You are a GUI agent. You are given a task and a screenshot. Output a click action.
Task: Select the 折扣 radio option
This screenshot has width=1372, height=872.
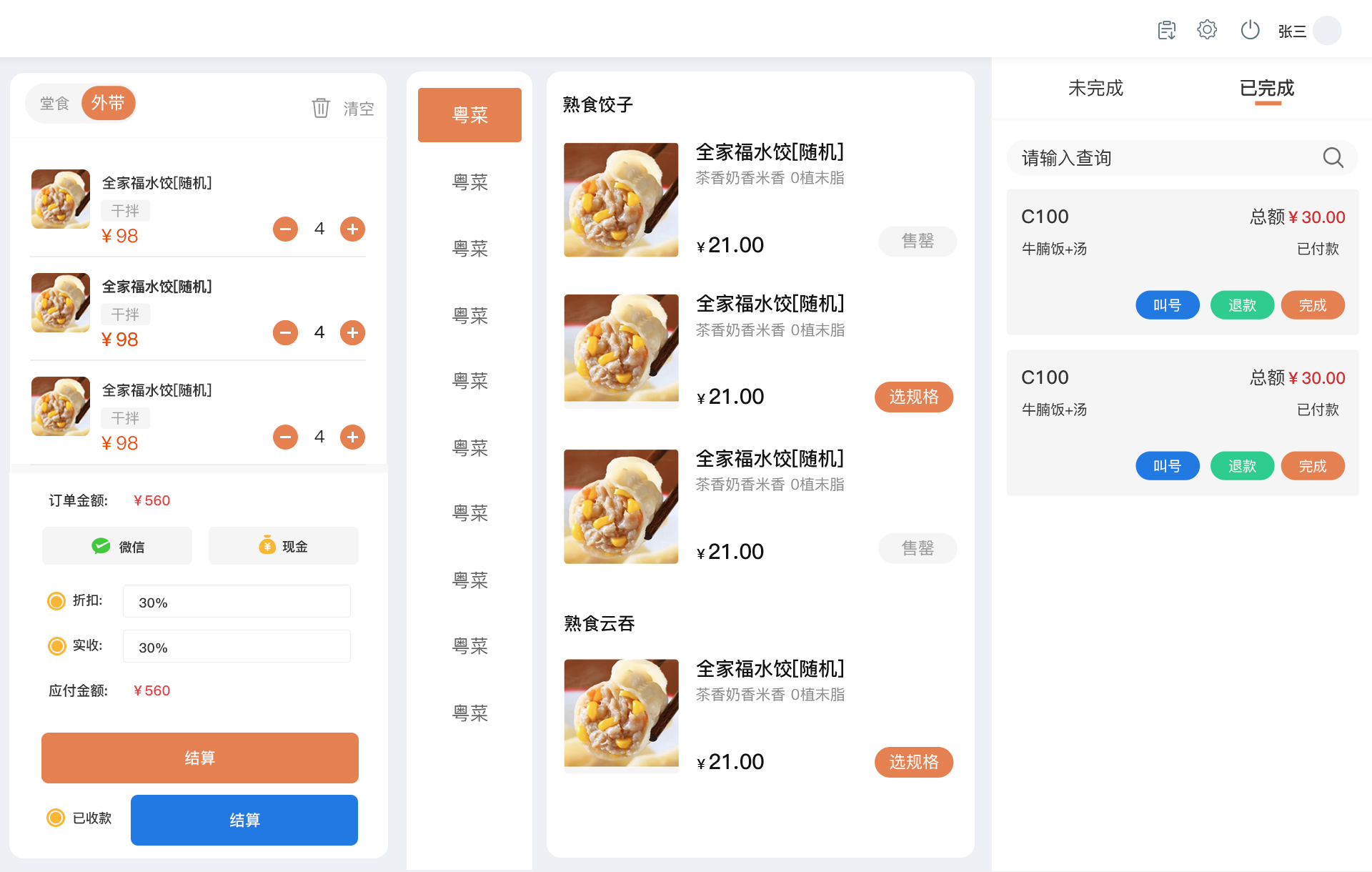[56, 601]
